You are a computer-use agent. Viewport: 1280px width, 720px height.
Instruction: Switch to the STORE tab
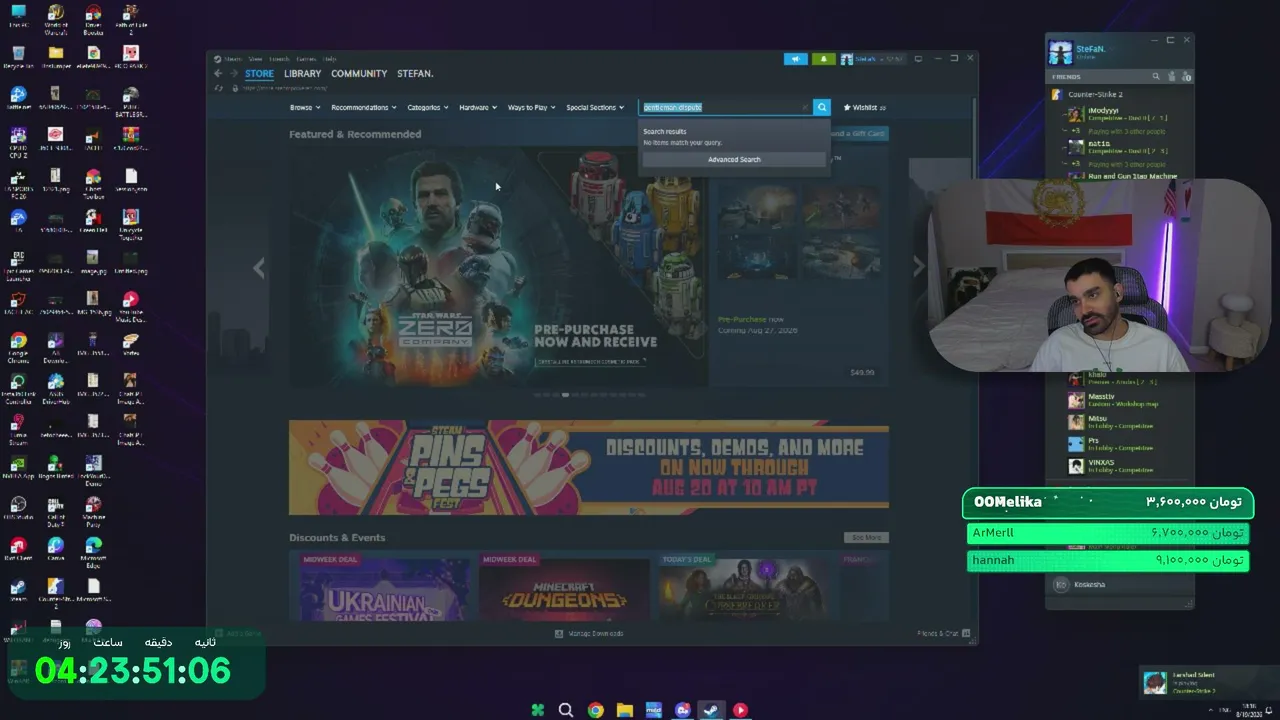[259, 74]
